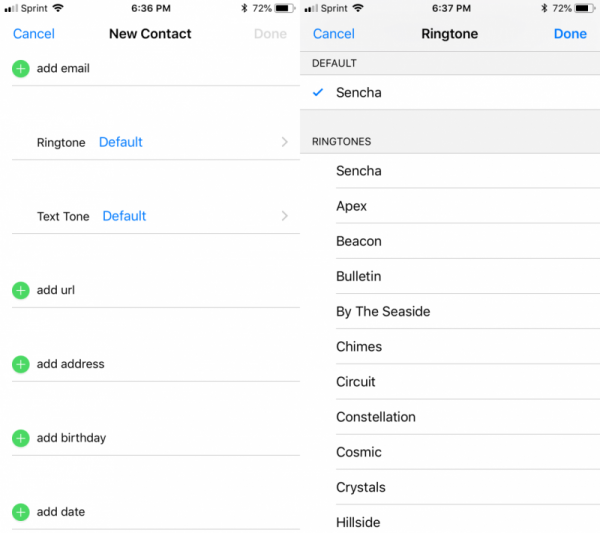Pick the Constellation ringtone
Screen dimensions: 600x533
[376, 417]
